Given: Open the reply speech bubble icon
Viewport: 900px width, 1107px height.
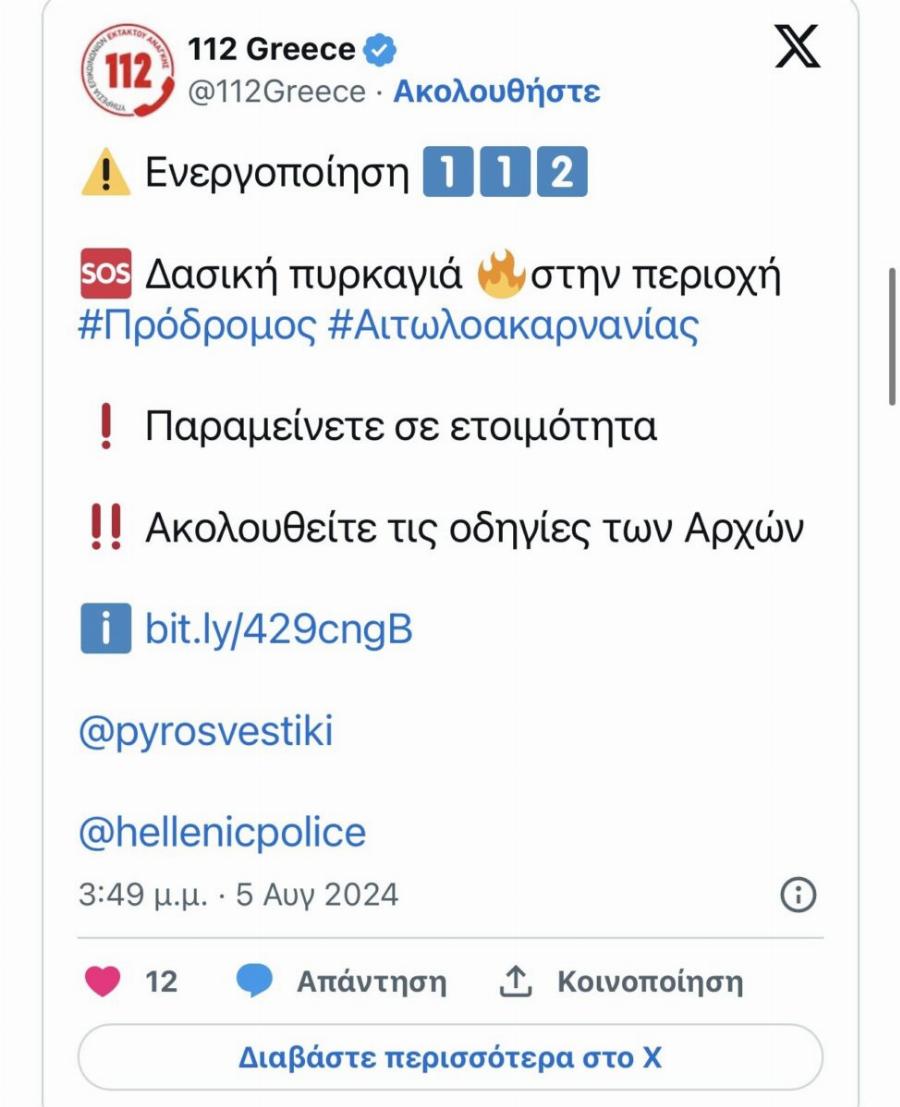Looking at the screenshot, I should click(x=254, y=980).
